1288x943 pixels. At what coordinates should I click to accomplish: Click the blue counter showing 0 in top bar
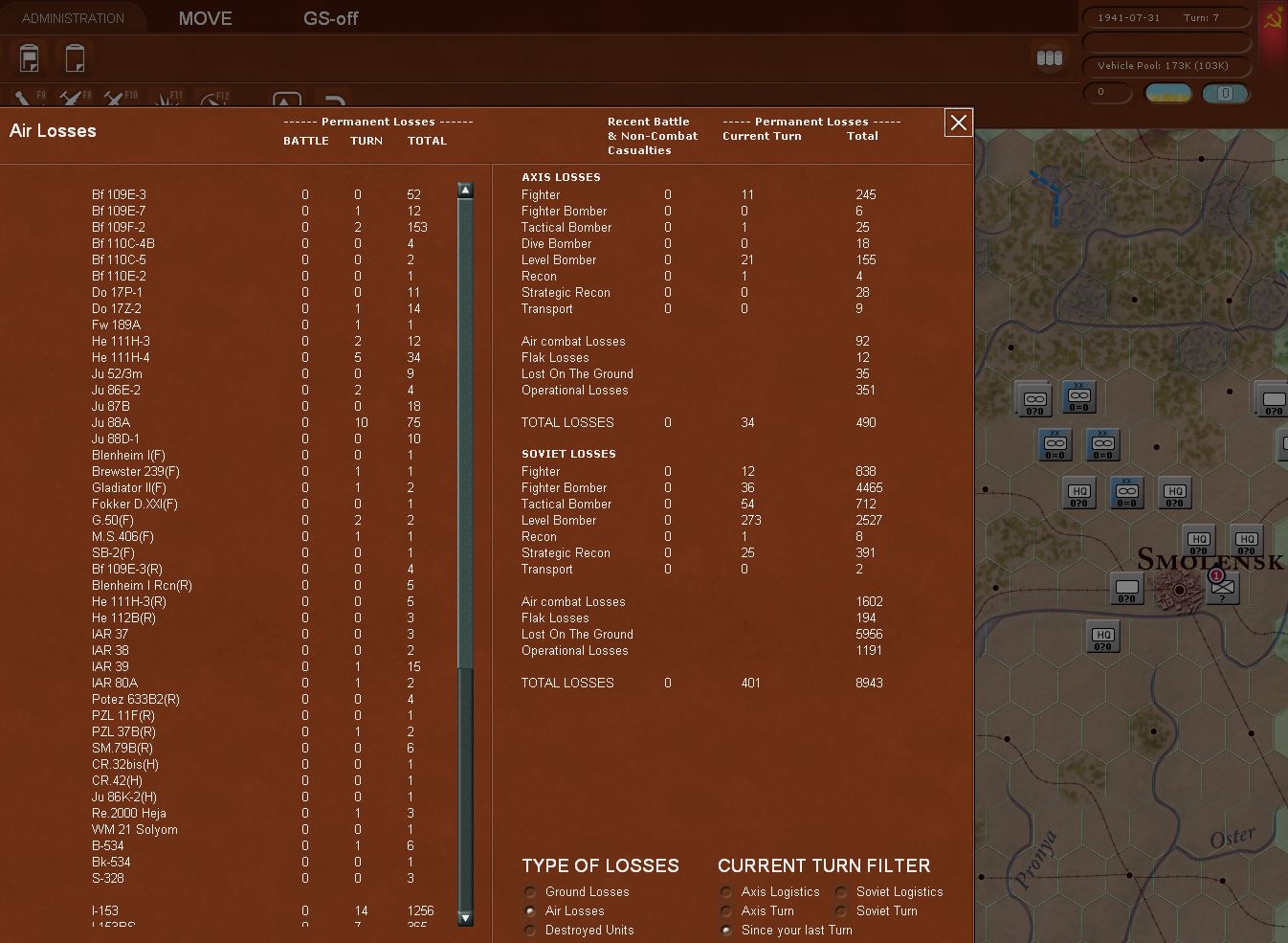1226,93
